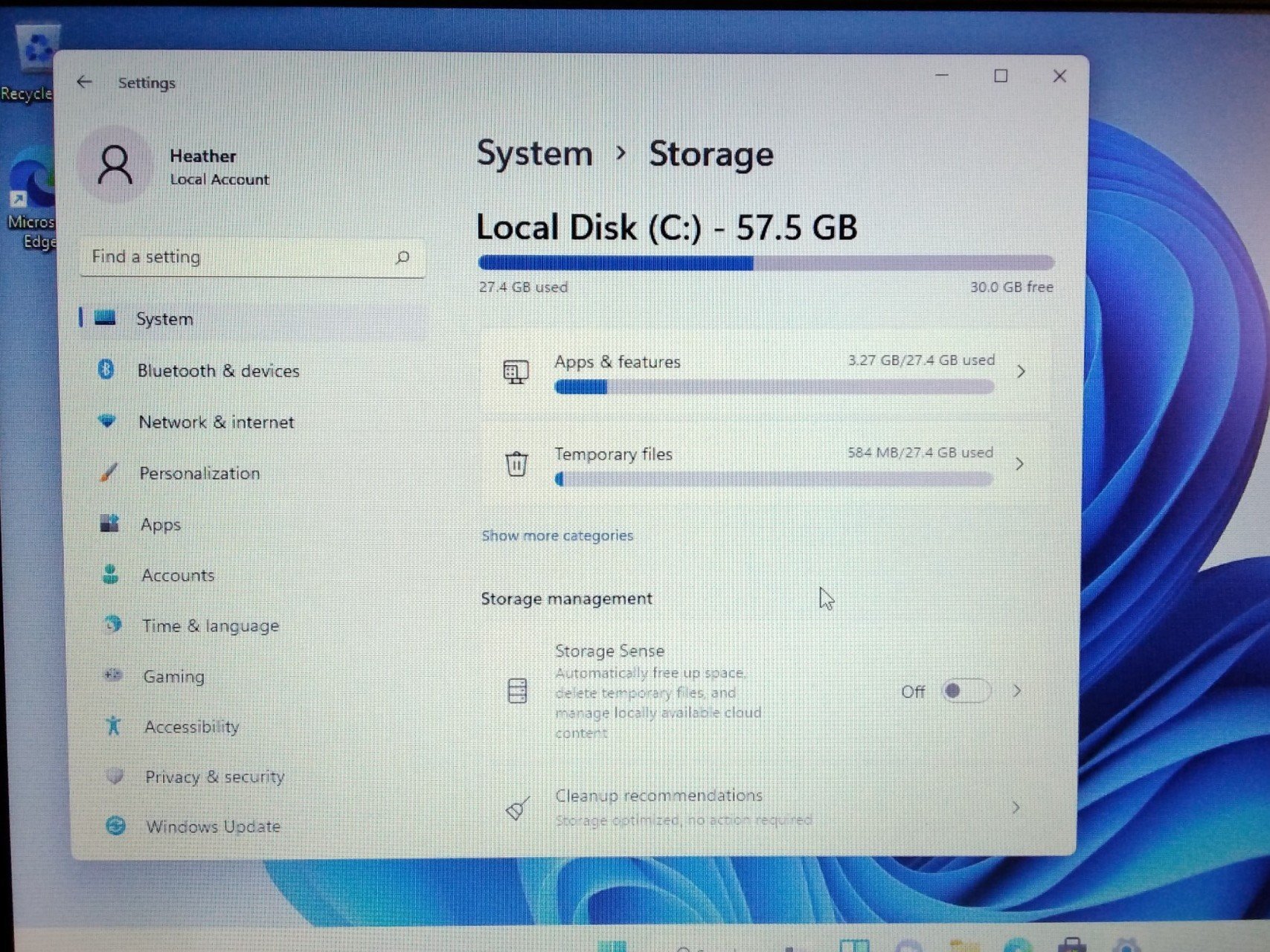Image resolution: width=1270 pixels, height=952 pixels.
Task: Click the Gaming controller icon
Action: click(x=113, y=675)
